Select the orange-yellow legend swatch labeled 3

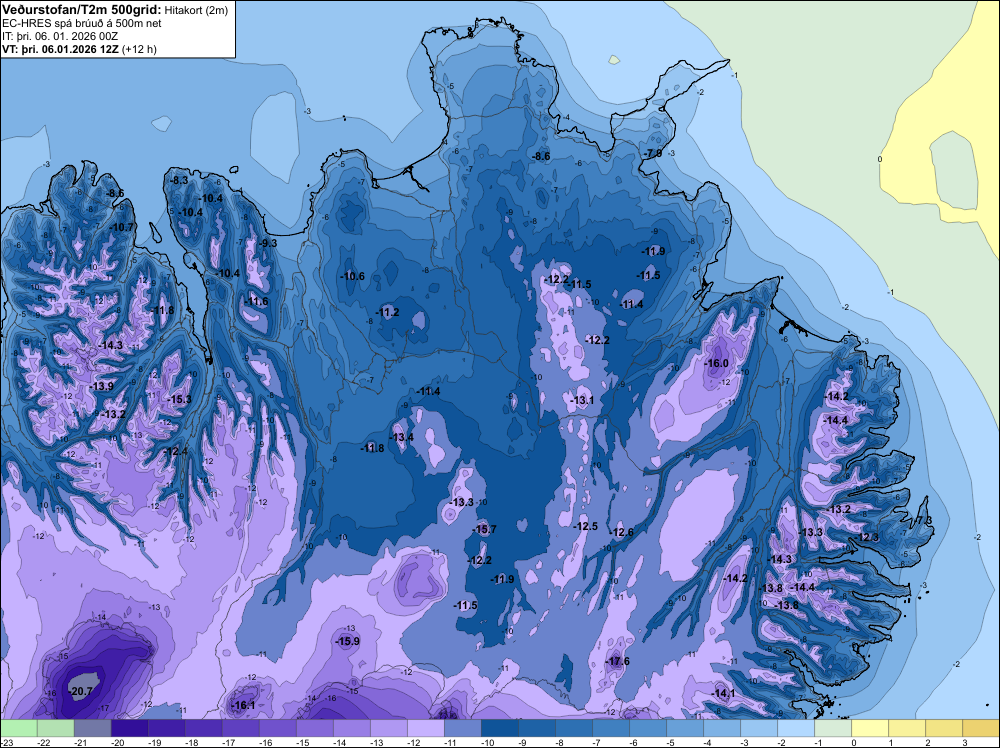point(981,728)
